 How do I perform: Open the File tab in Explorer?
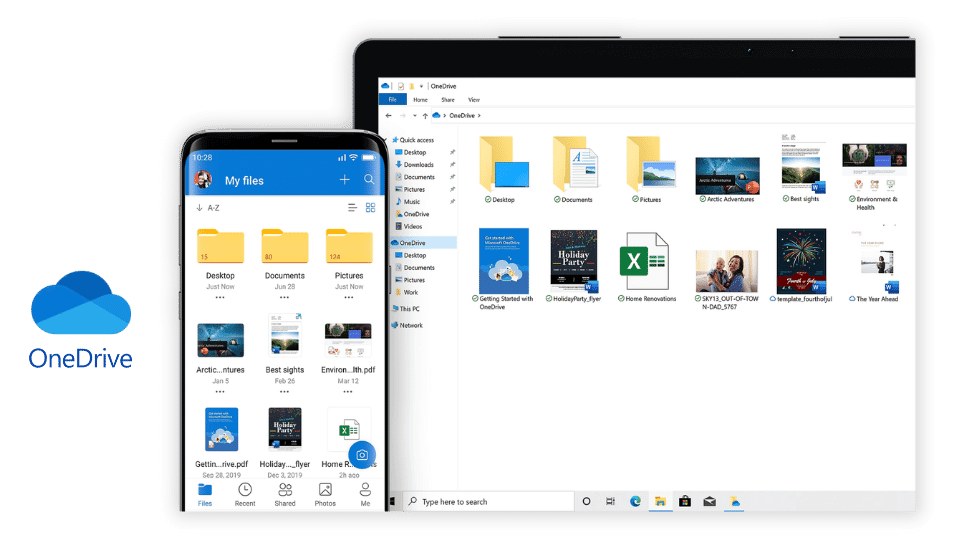point(392,99)
